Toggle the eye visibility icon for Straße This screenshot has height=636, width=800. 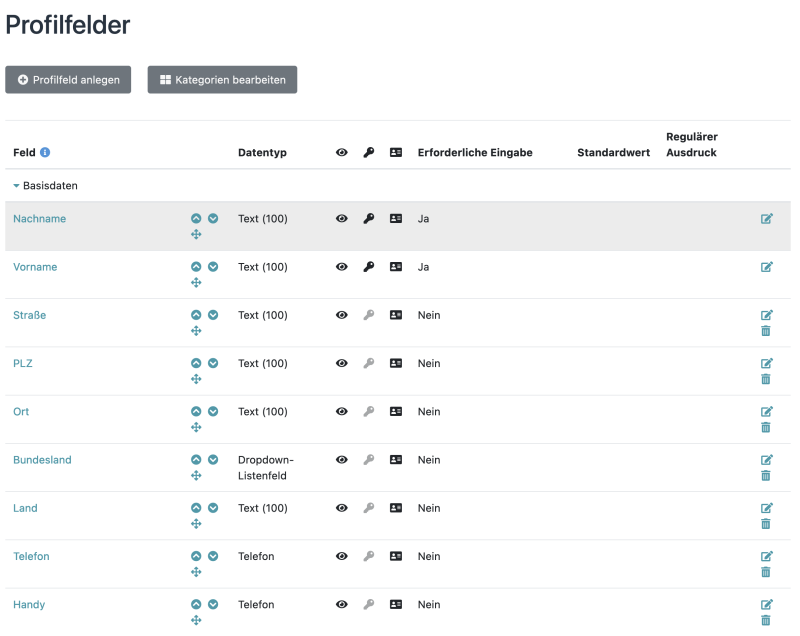coord(342,315)
